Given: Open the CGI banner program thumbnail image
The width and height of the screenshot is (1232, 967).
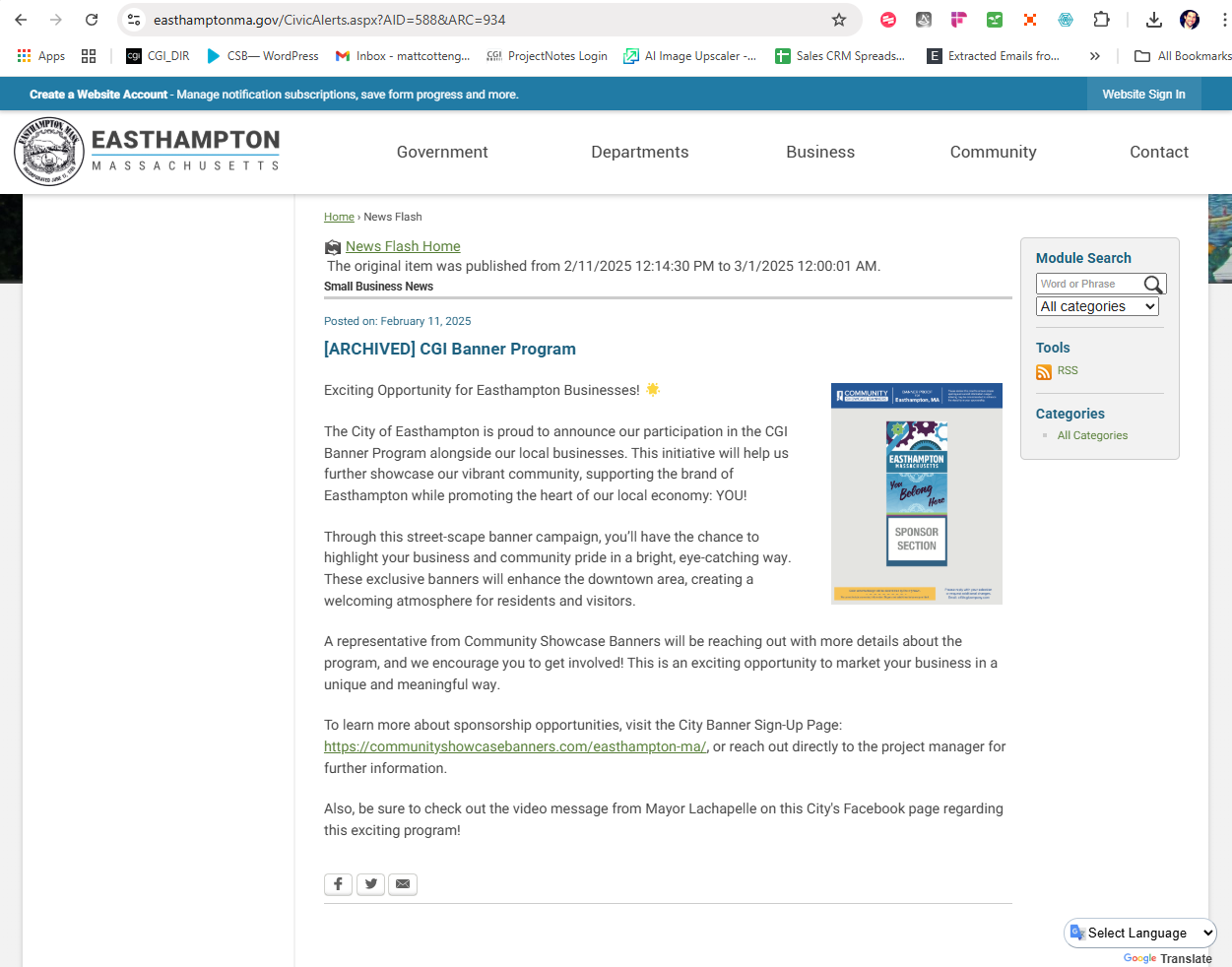Looking at the screenshot, I should tap(917, 493).
